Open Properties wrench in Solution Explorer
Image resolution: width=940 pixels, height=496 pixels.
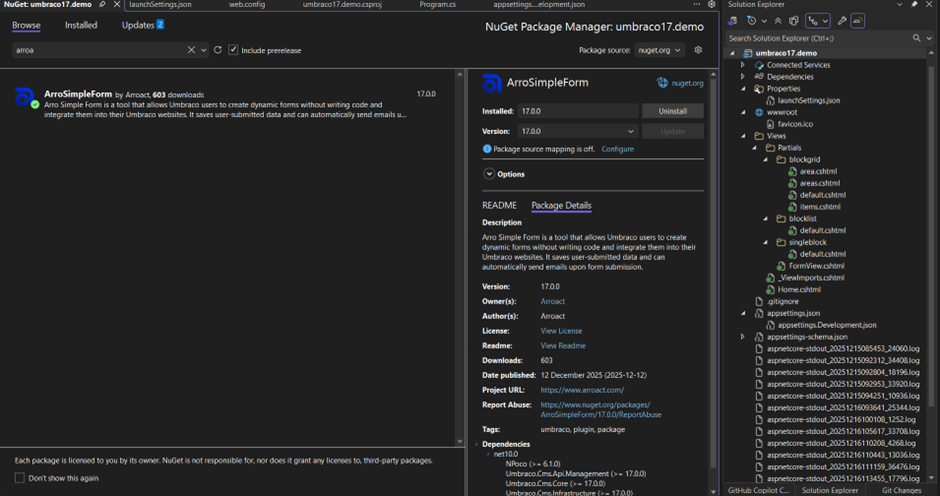point(842,21)
